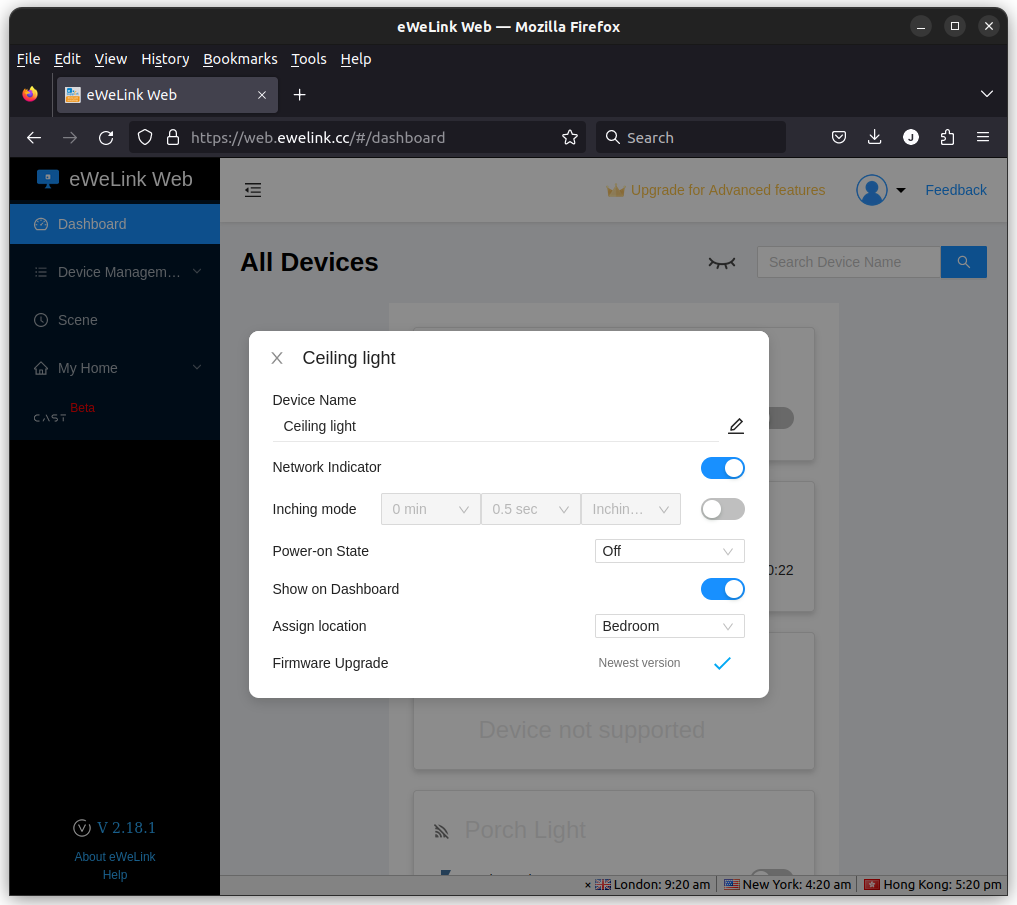Open the History menu
Screen dimensions: 1017x905
click(x=165, y=59)
